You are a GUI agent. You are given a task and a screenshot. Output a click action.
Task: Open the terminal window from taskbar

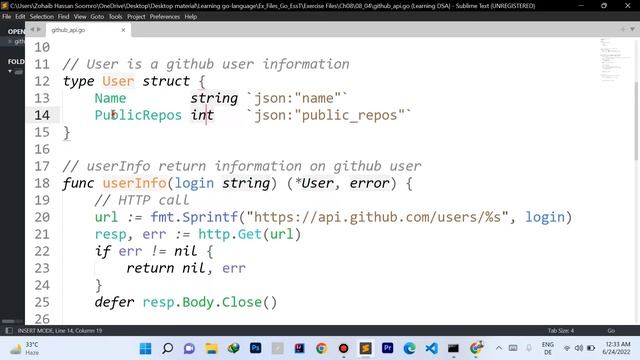453,348
